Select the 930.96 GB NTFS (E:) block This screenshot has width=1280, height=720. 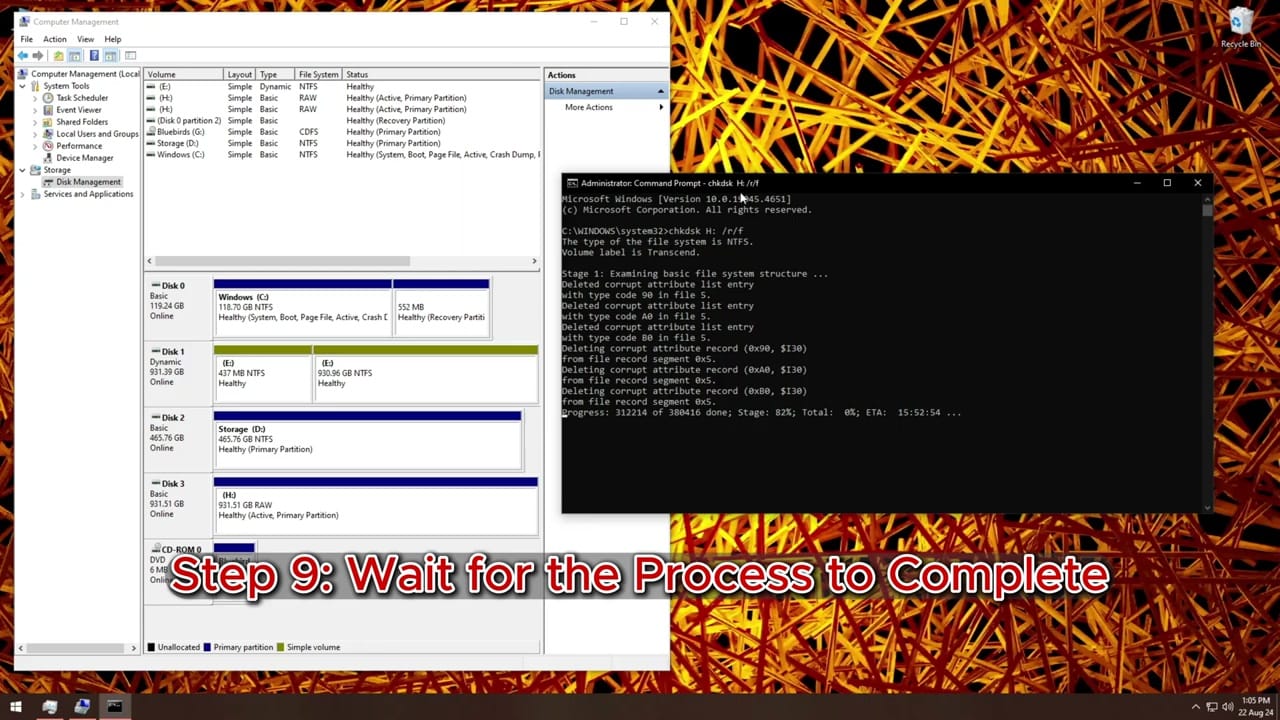pos(426,374)
